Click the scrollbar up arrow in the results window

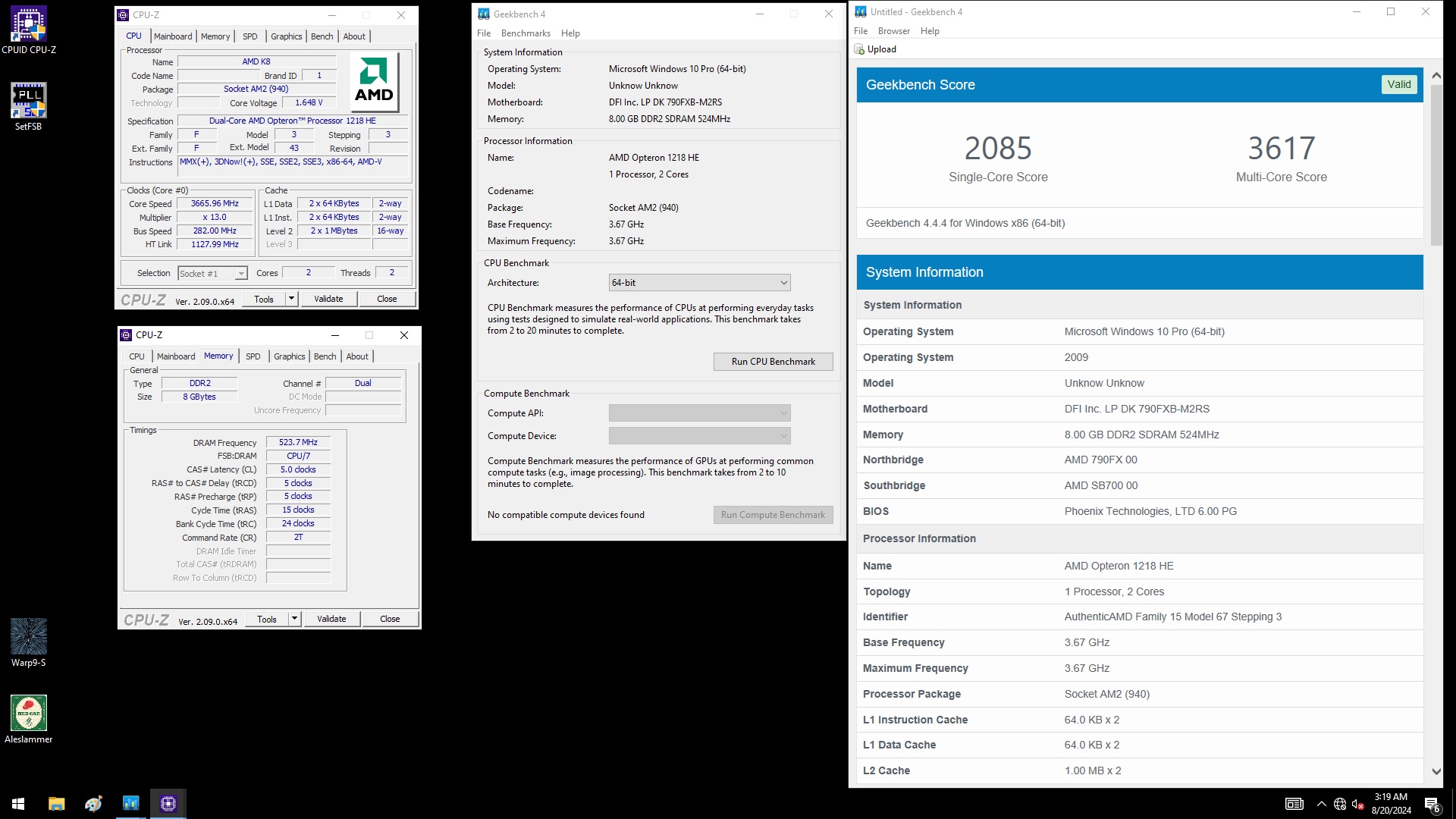click(1436, 76)
